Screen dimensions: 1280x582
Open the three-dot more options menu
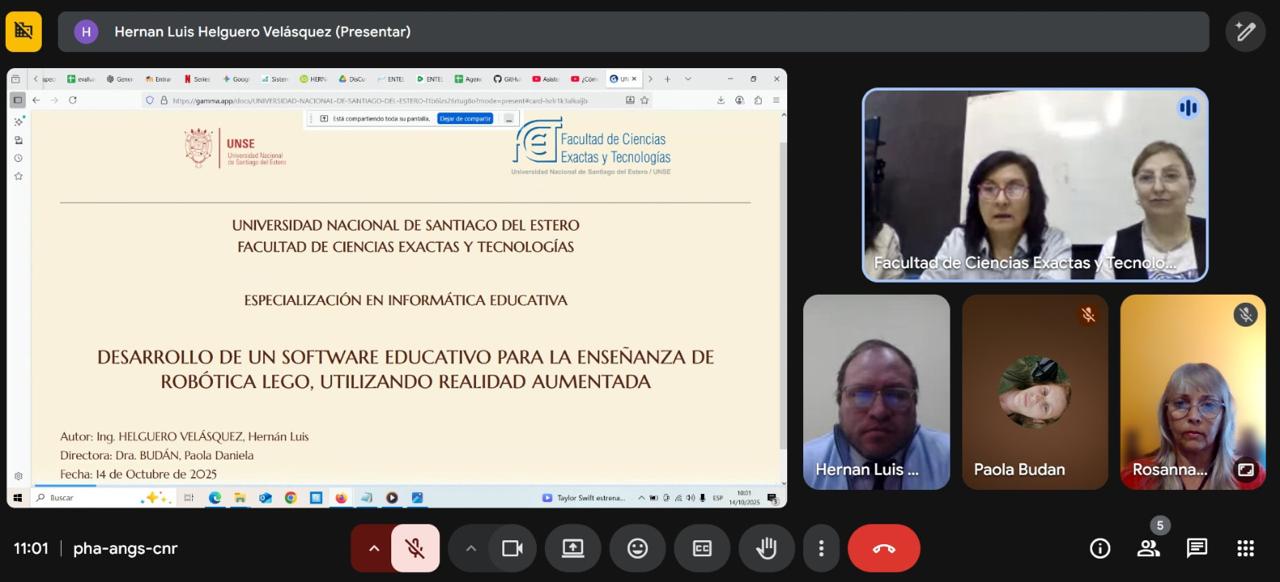pos(821,548)
